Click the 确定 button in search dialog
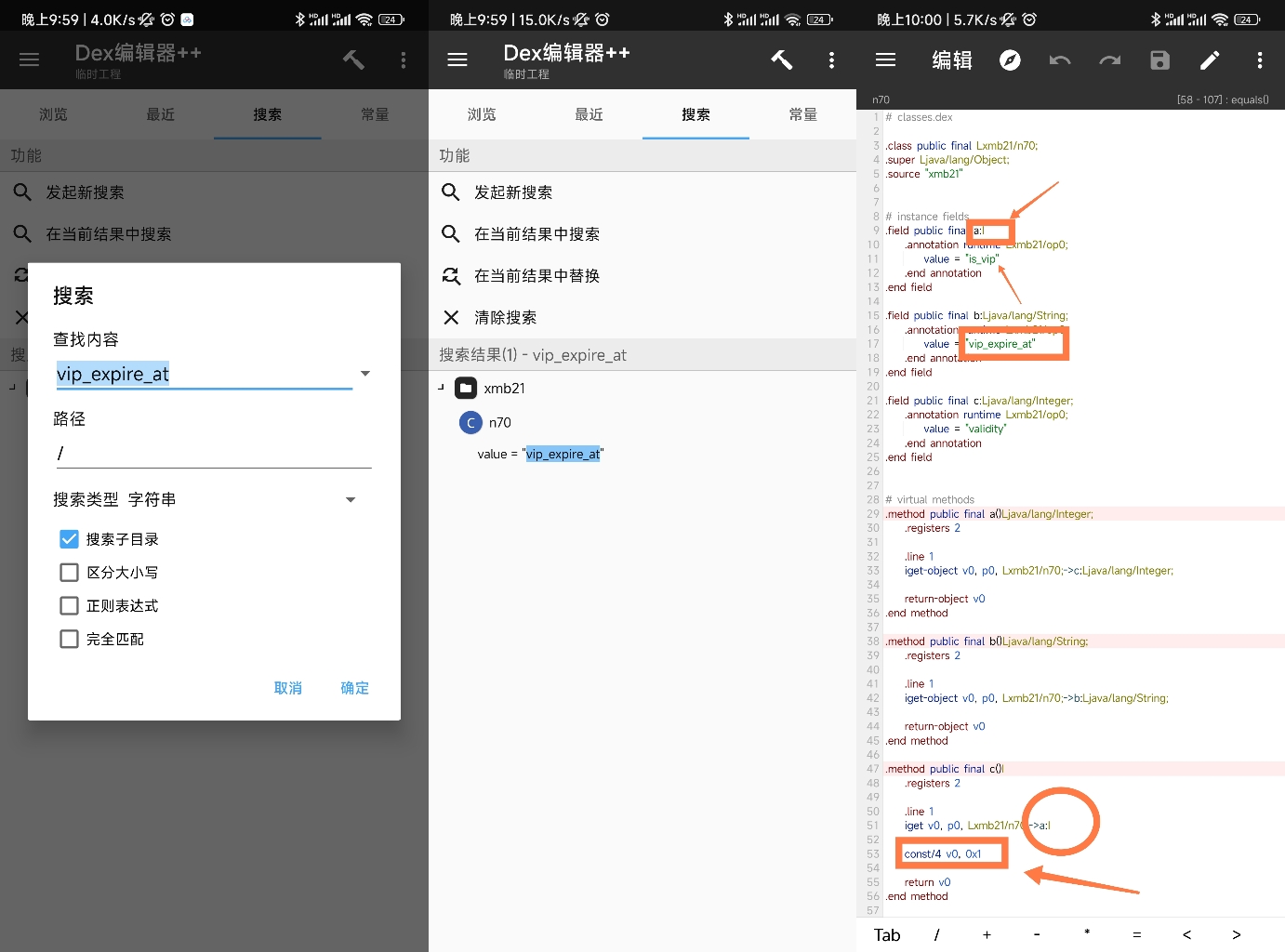Viewport: 1285px width, 952px height. pos(354,688)
